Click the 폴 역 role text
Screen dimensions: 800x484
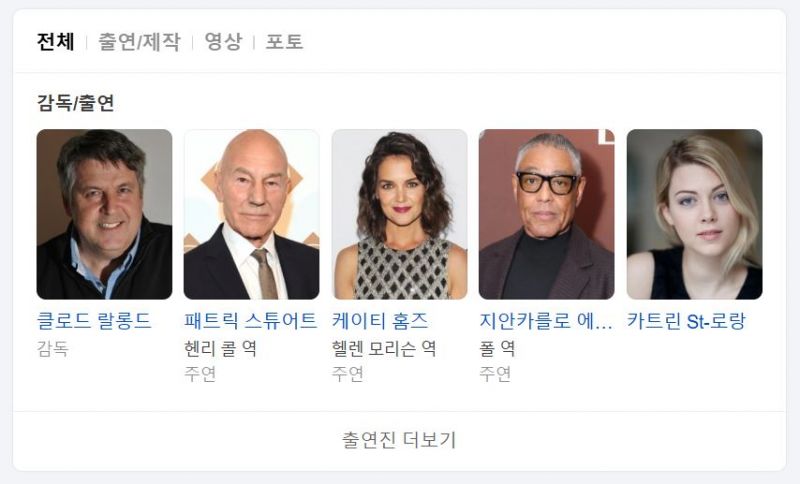[x=497, y=348]
